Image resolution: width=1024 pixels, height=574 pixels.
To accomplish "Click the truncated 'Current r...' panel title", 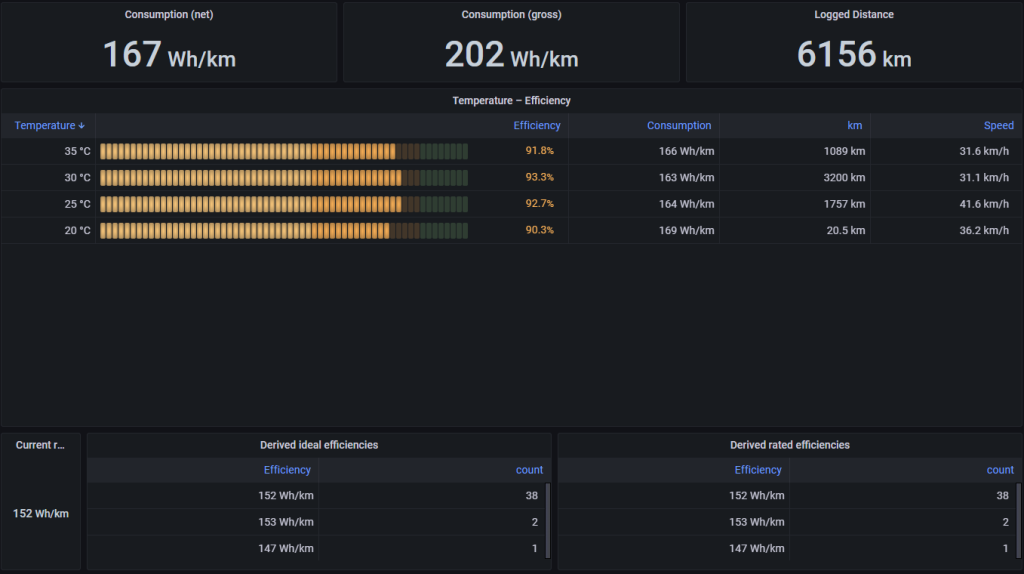I will (40, 445).
